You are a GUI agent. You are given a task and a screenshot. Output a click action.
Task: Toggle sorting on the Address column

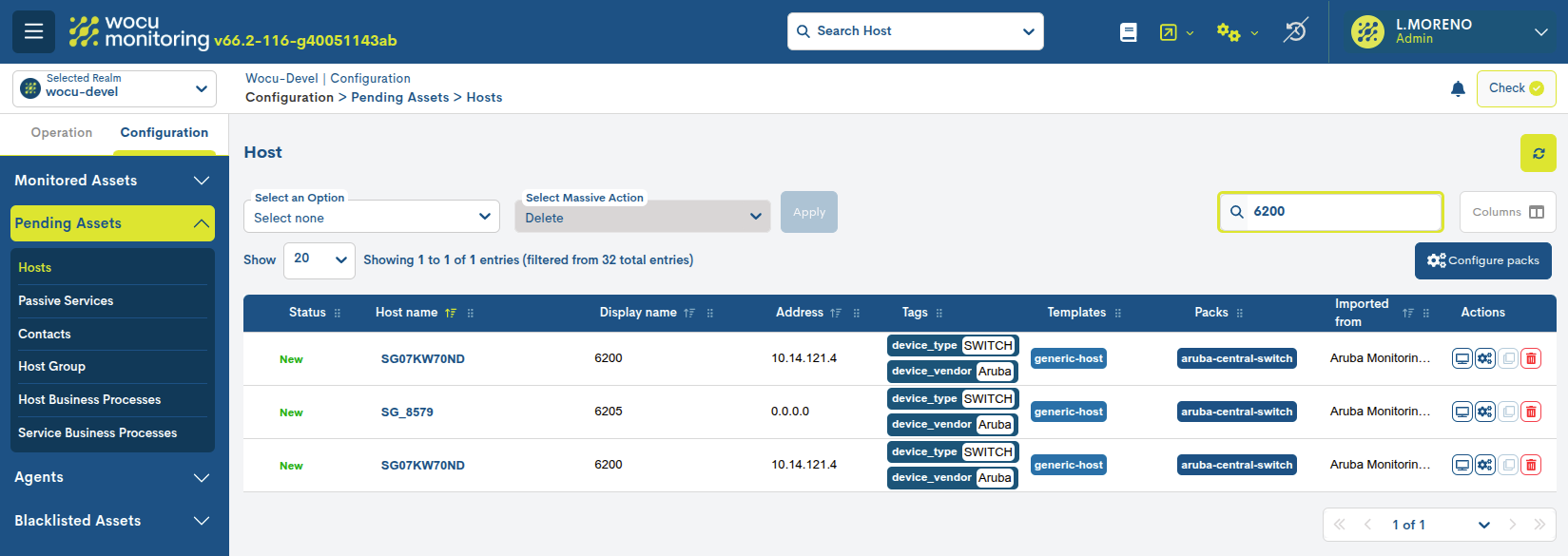click(835, 313)
